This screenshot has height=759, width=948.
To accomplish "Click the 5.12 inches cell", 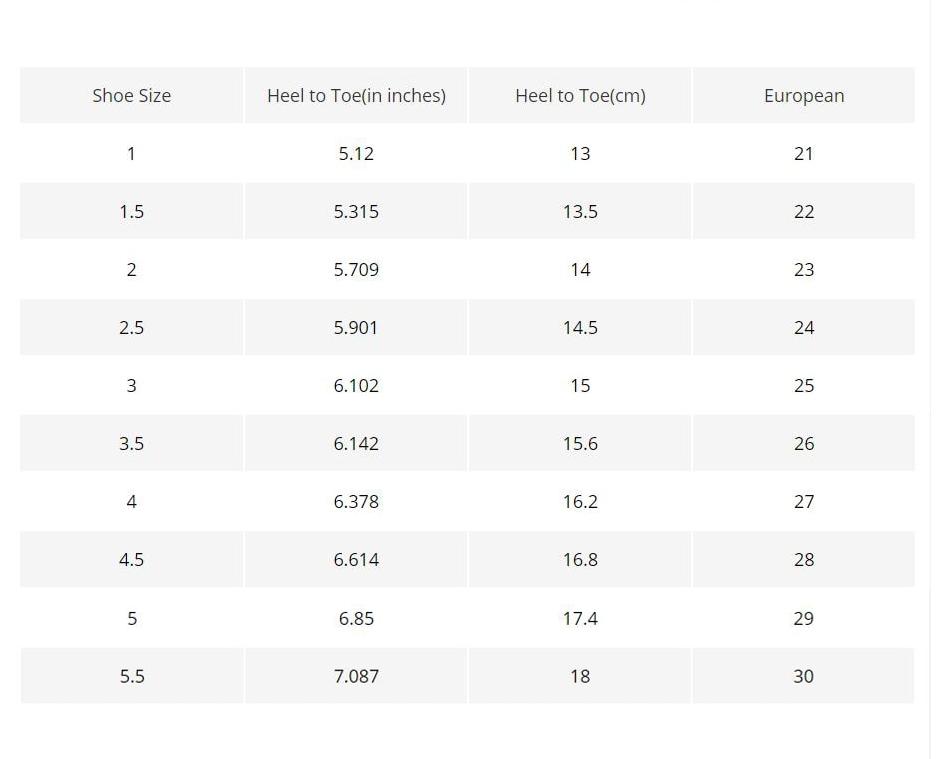I will [x=356, y=154].
